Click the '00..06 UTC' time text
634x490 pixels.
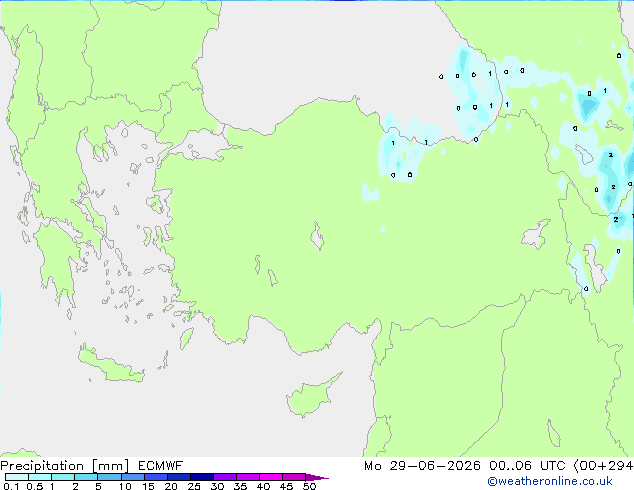tap(527, 466)
